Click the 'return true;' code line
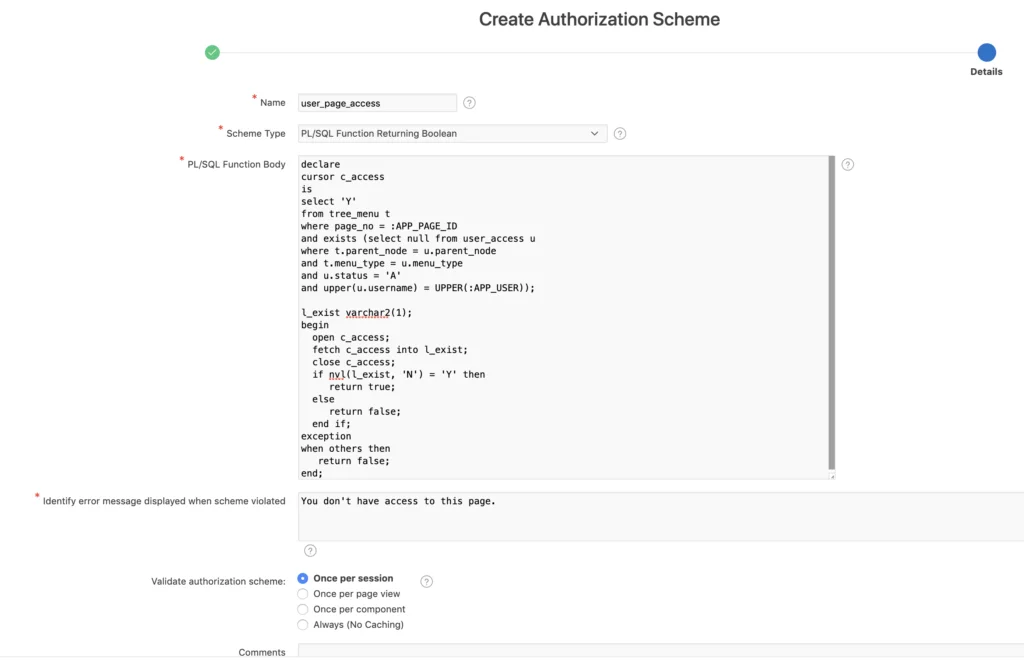1024x668 pixels. (362, 387)
